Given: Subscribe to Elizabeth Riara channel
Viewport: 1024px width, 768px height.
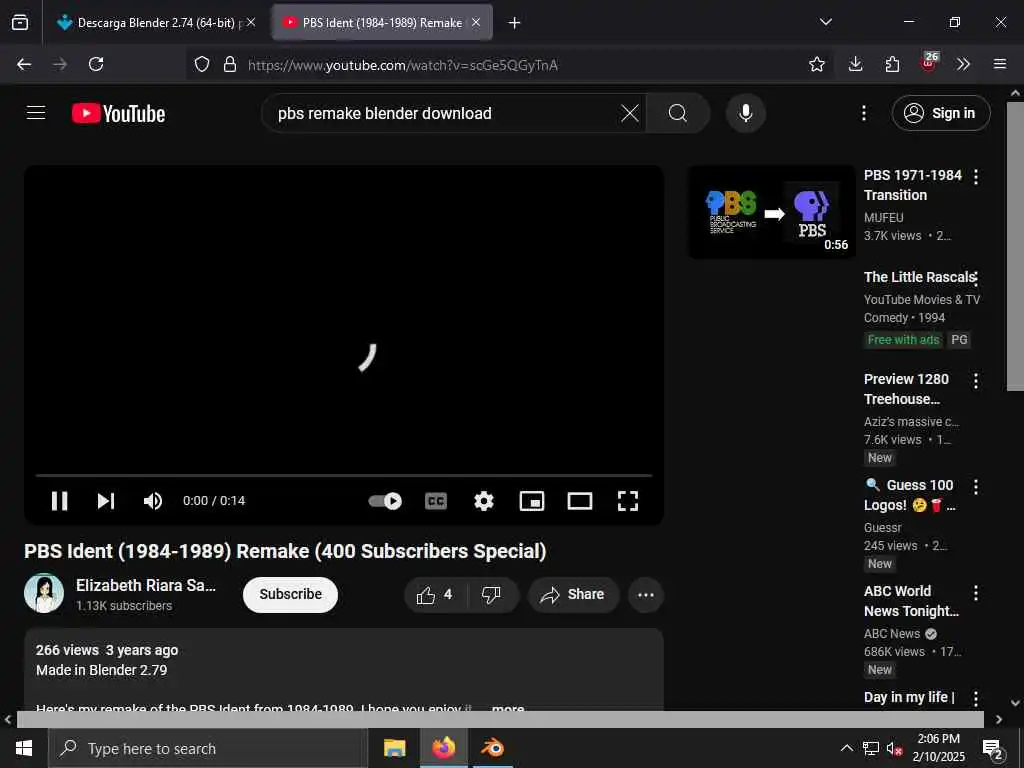Looking at the screenshot, I should pyautogui.click(x=291, y=594).
